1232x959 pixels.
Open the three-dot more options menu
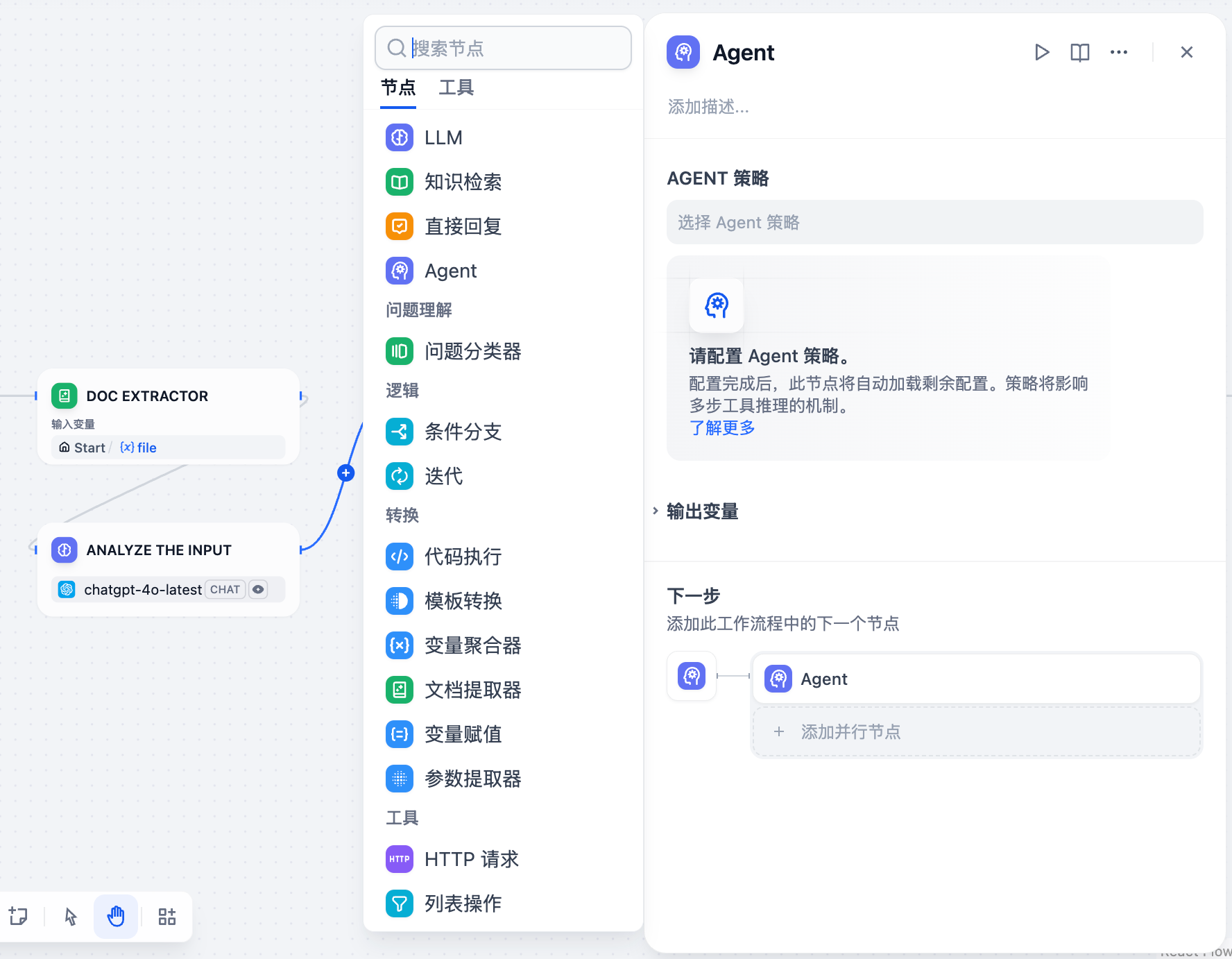[1118, 52]
